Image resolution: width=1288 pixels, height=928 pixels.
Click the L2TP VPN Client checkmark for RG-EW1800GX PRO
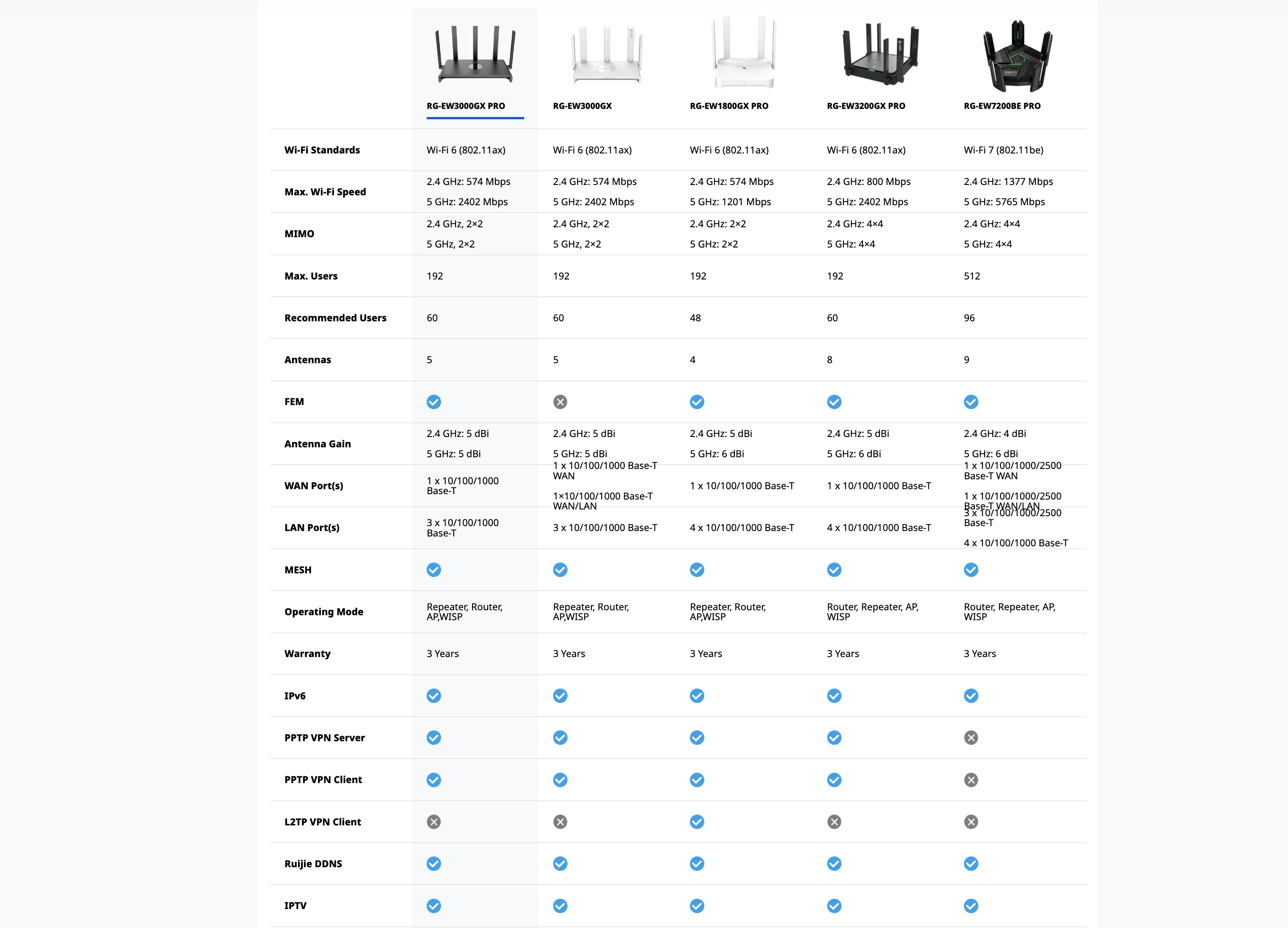[697, 822]
